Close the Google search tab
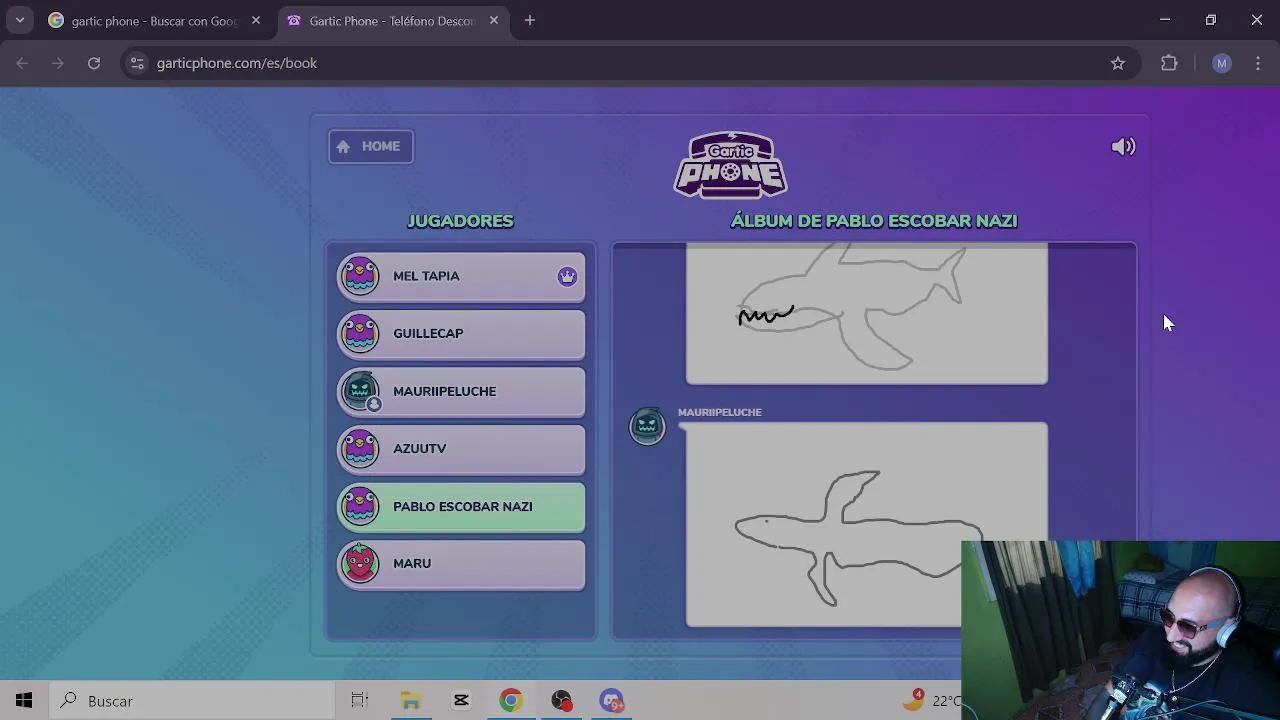 (x=256, y=20)
